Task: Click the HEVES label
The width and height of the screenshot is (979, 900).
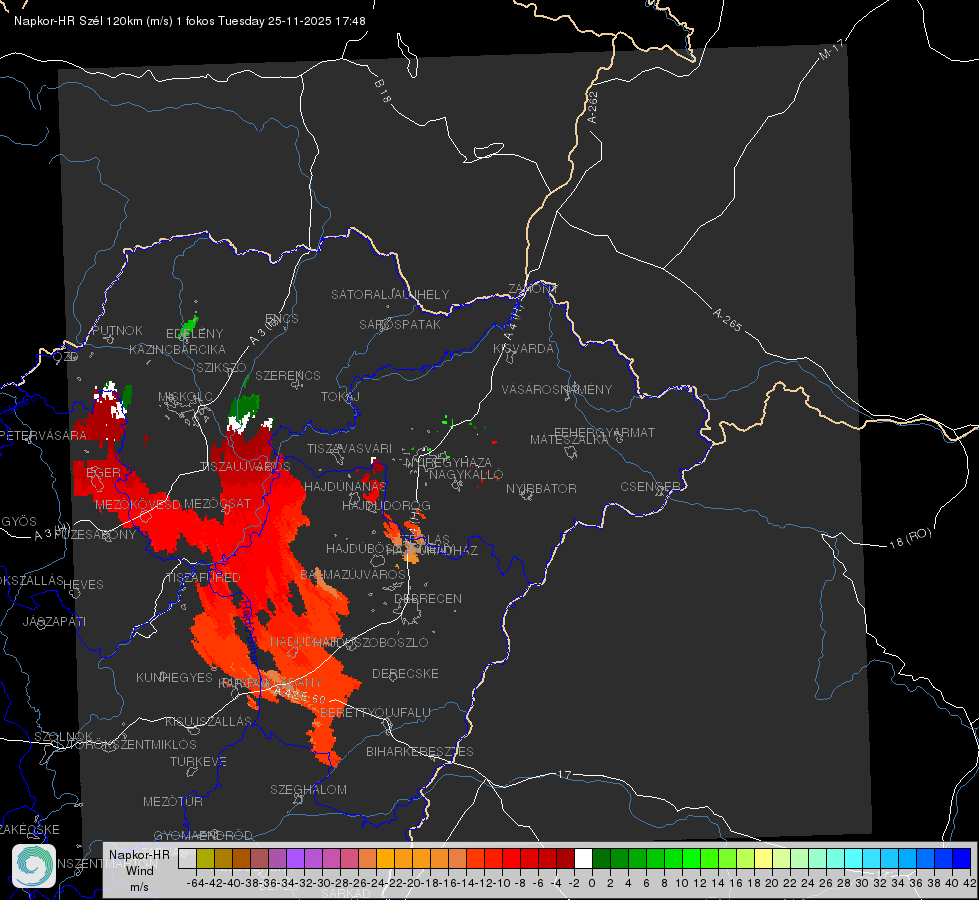Action: [x=84, y=585]
